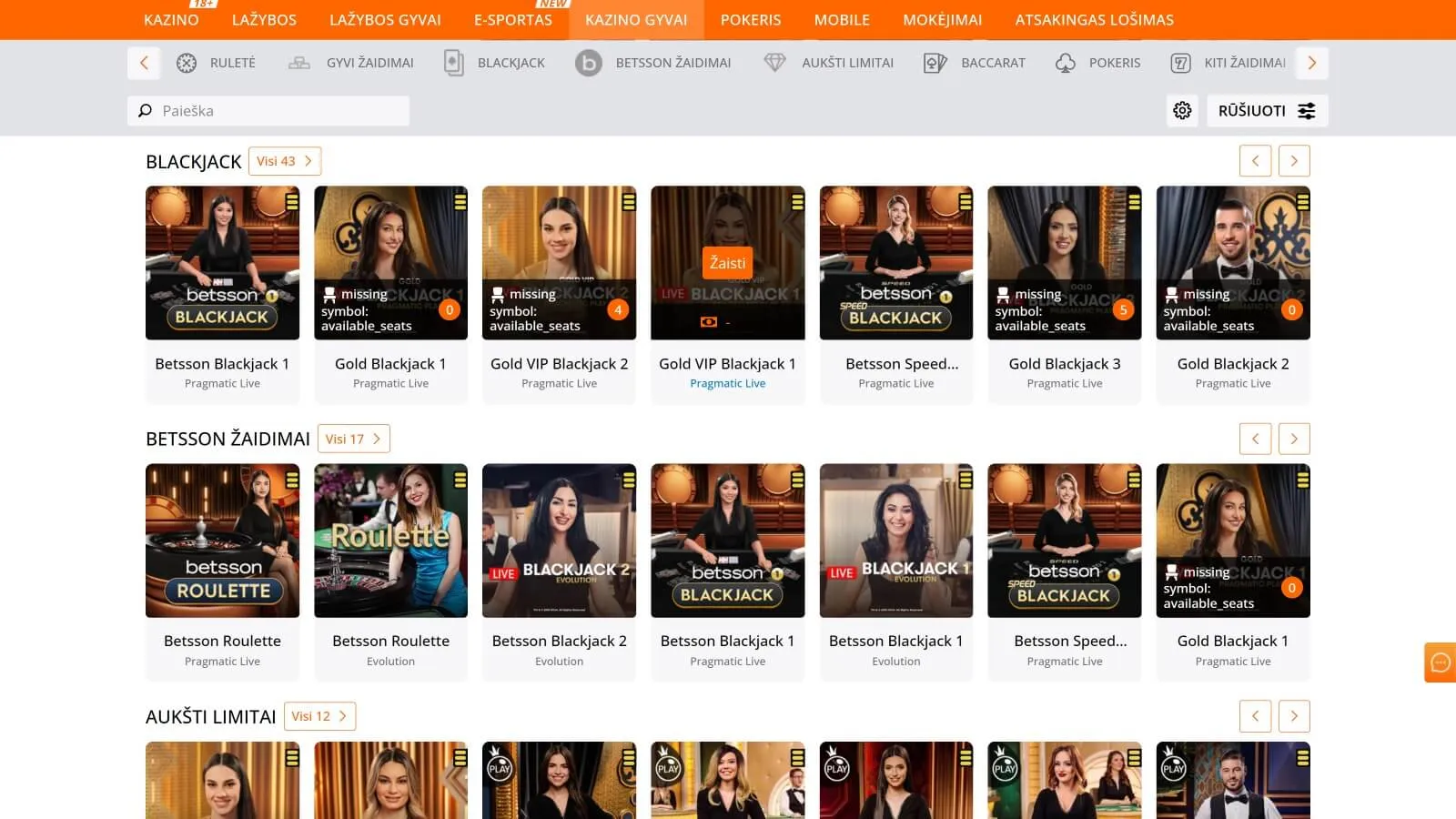Open Gold Blackjack 2 thumbnail
The width and height of the screenshot is (1456, 819).
tap(1233, 263)
